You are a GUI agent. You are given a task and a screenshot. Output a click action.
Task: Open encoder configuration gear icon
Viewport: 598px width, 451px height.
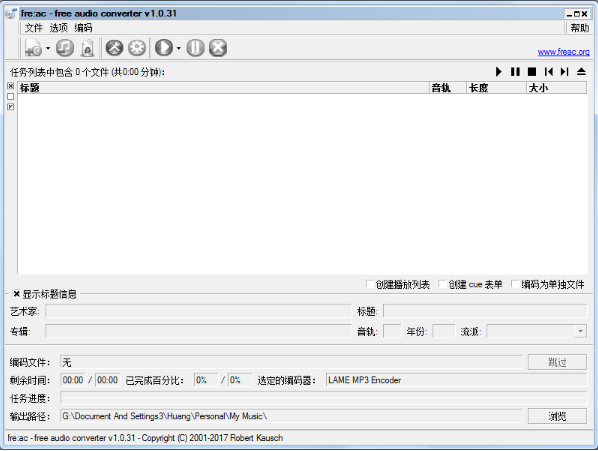pyautogui.click(x=137, y=48)
